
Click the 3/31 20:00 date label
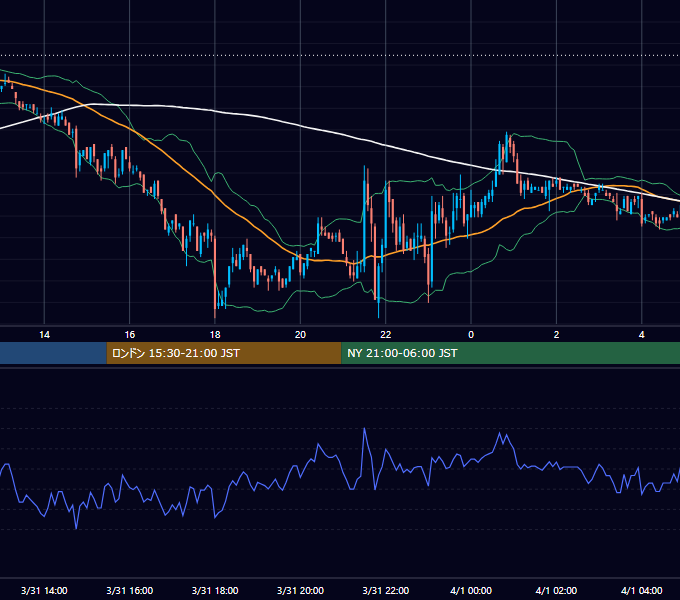[x=300, y=590]
